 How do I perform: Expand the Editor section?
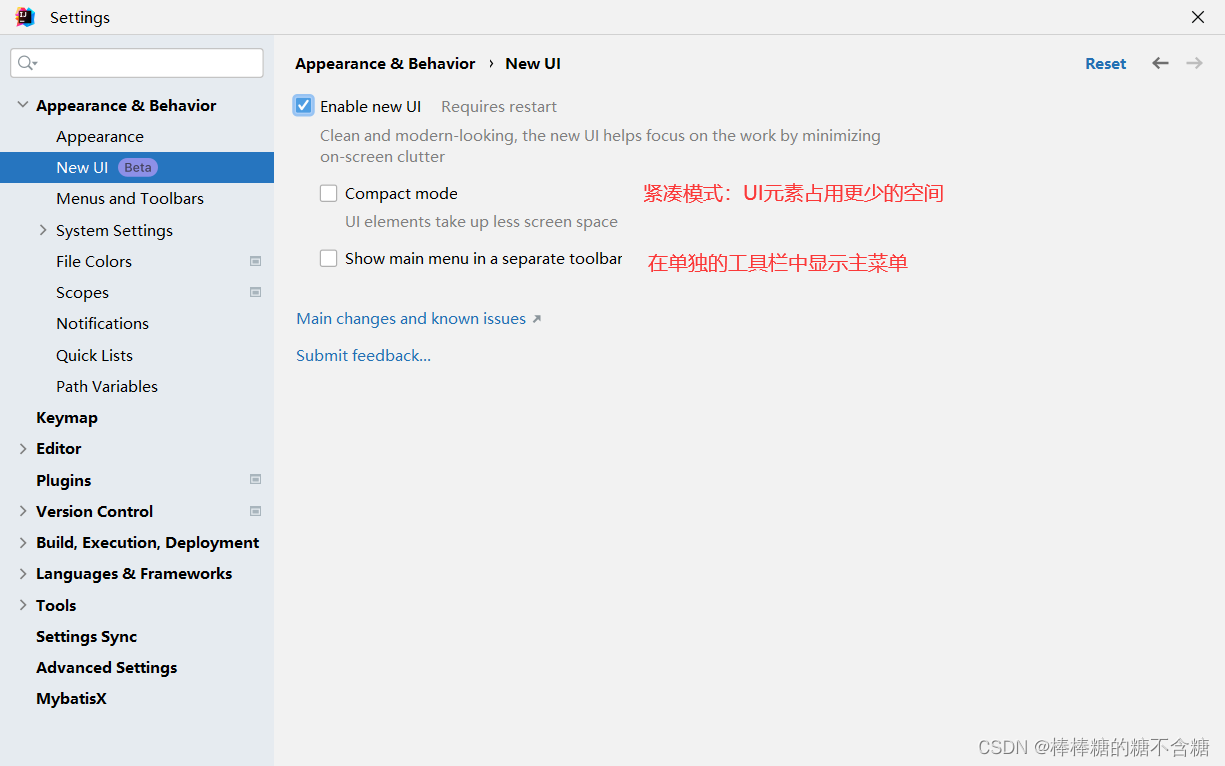(23, 449)
